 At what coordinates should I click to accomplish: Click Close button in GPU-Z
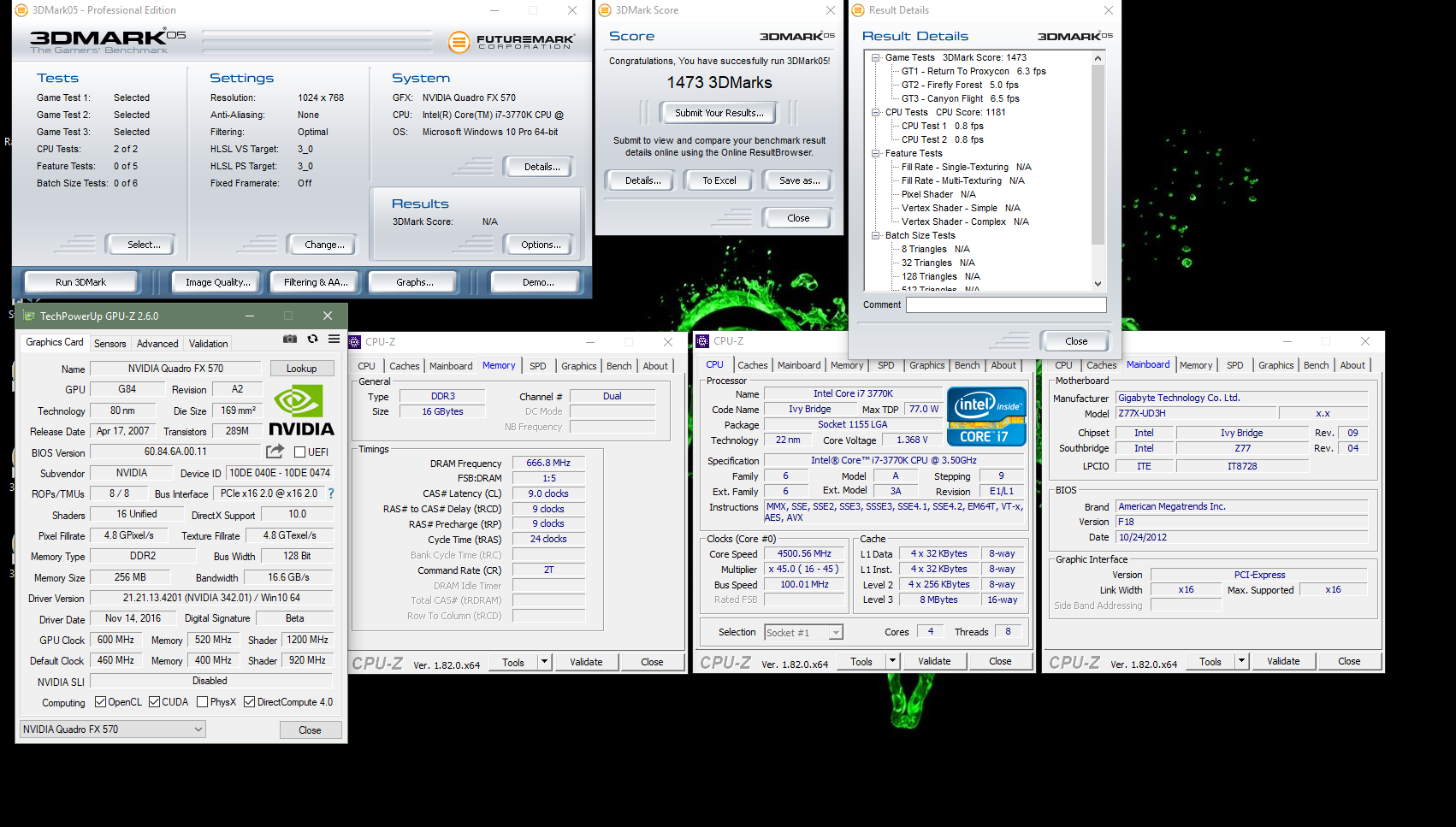[x=311, y=730]
